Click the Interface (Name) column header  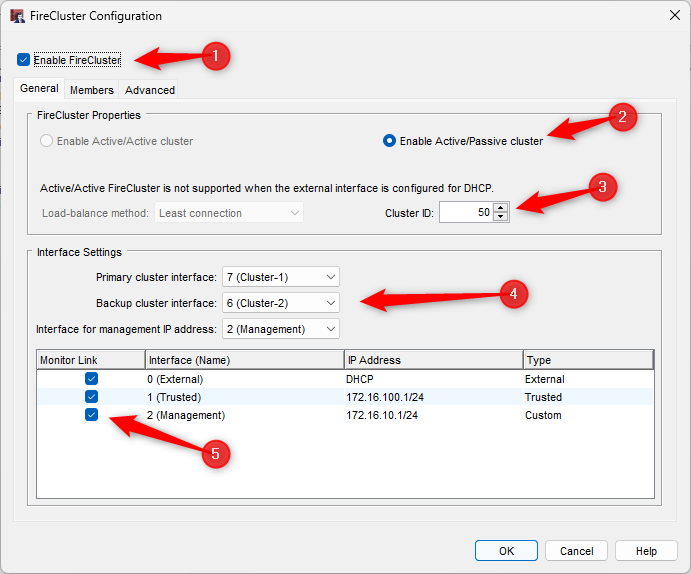pos(245,360)
